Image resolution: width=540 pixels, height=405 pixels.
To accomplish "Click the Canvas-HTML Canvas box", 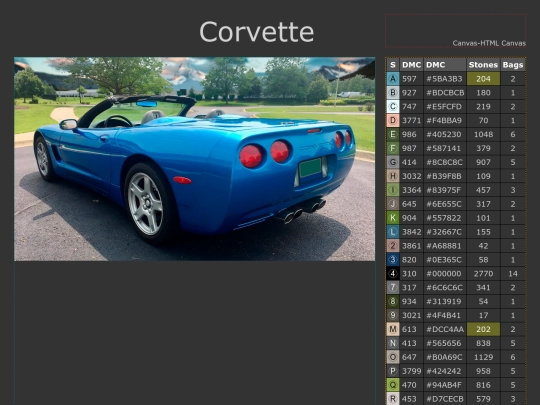I will coord(455,31).
